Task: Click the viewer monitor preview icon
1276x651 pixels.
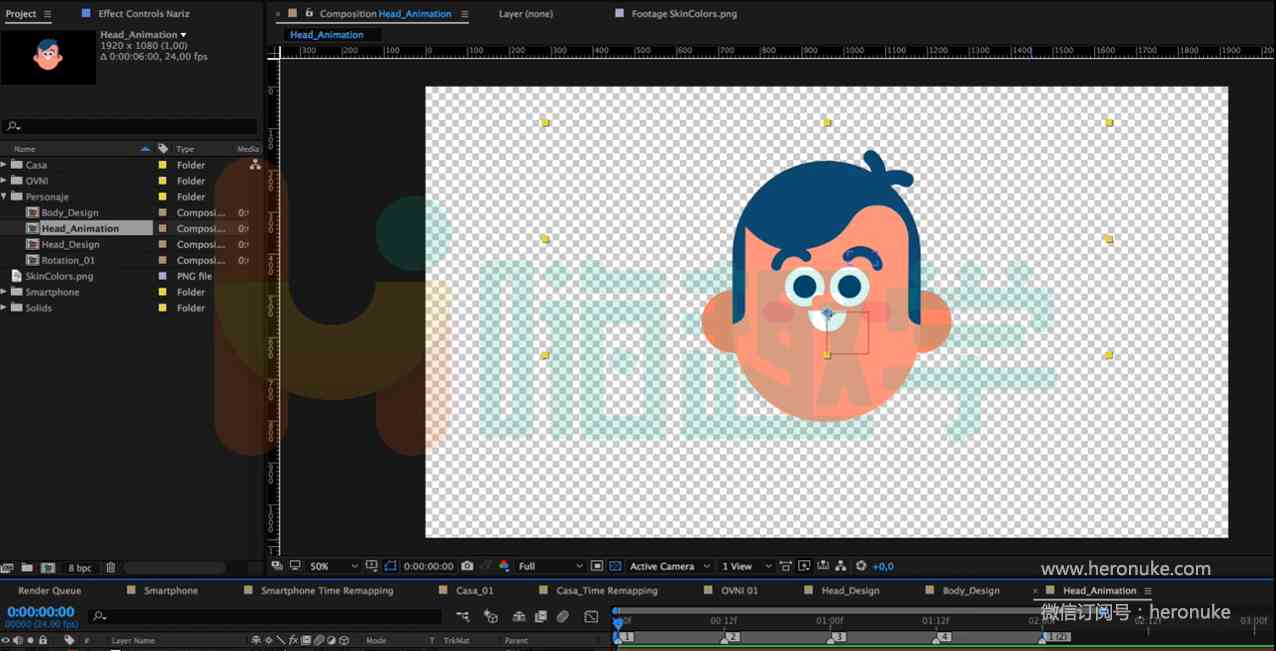Action: (295, 566)
